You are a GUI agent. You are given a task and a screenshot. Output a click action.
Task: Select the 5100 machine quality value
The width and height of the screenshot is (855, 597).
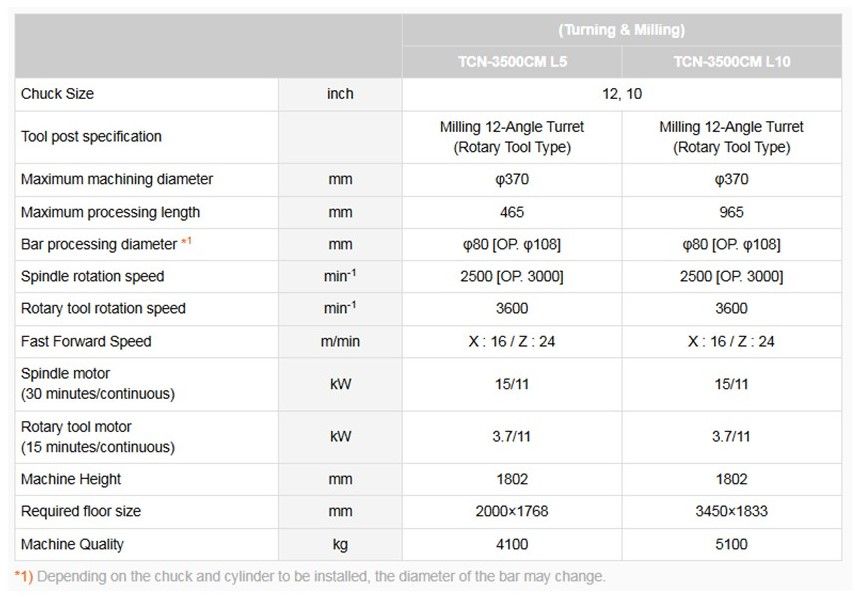point(731,544)
